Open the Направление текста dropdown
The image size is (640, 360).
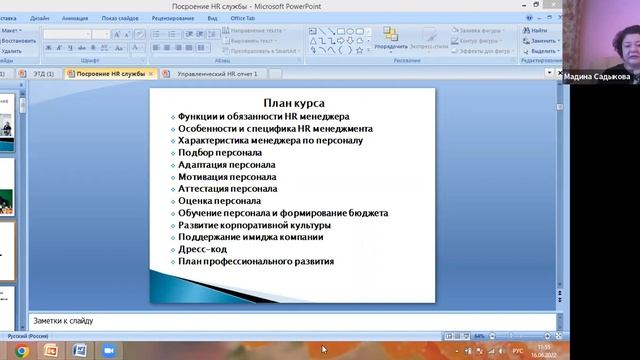(x=254, y=30)
